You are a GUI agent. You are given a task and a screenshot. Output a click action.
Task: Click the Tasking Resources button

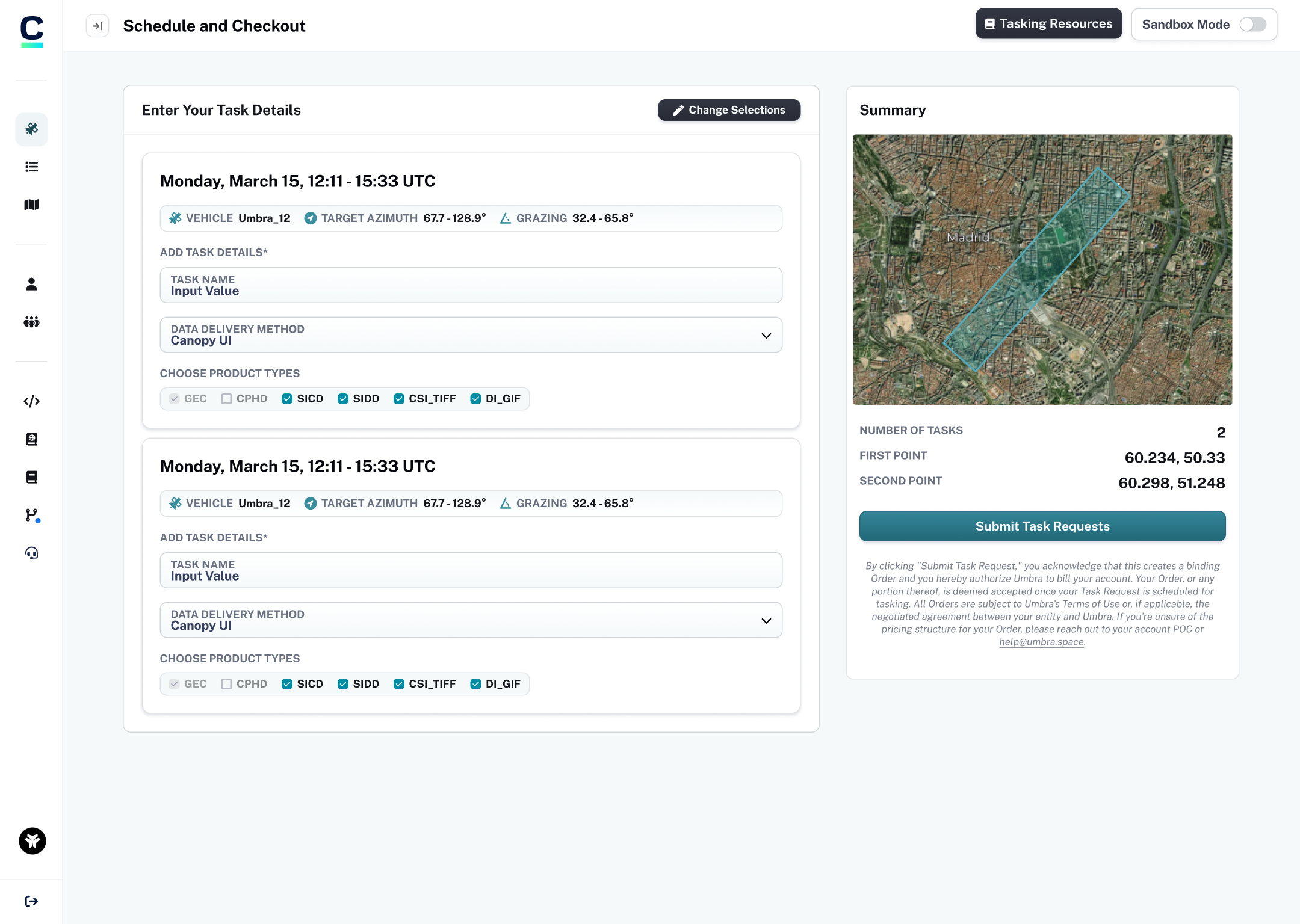pos(1048,24)
